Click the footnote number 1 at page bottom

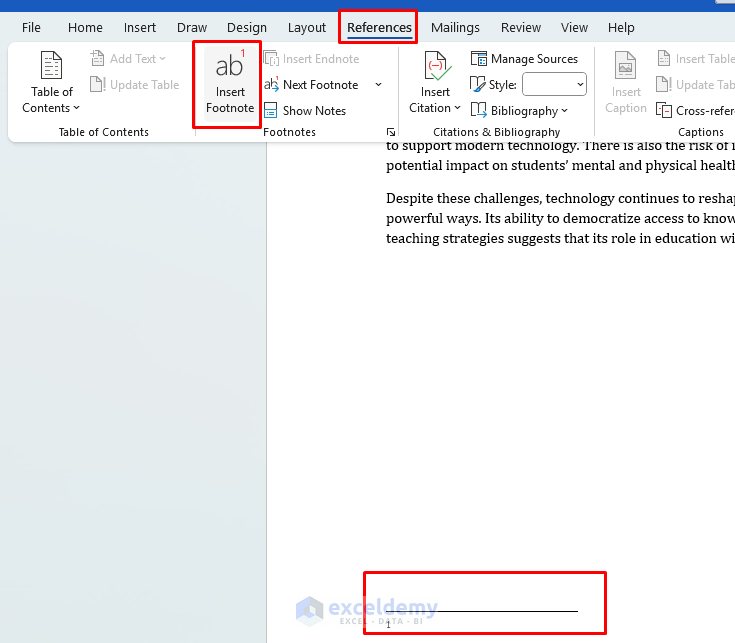pos(388,625)
